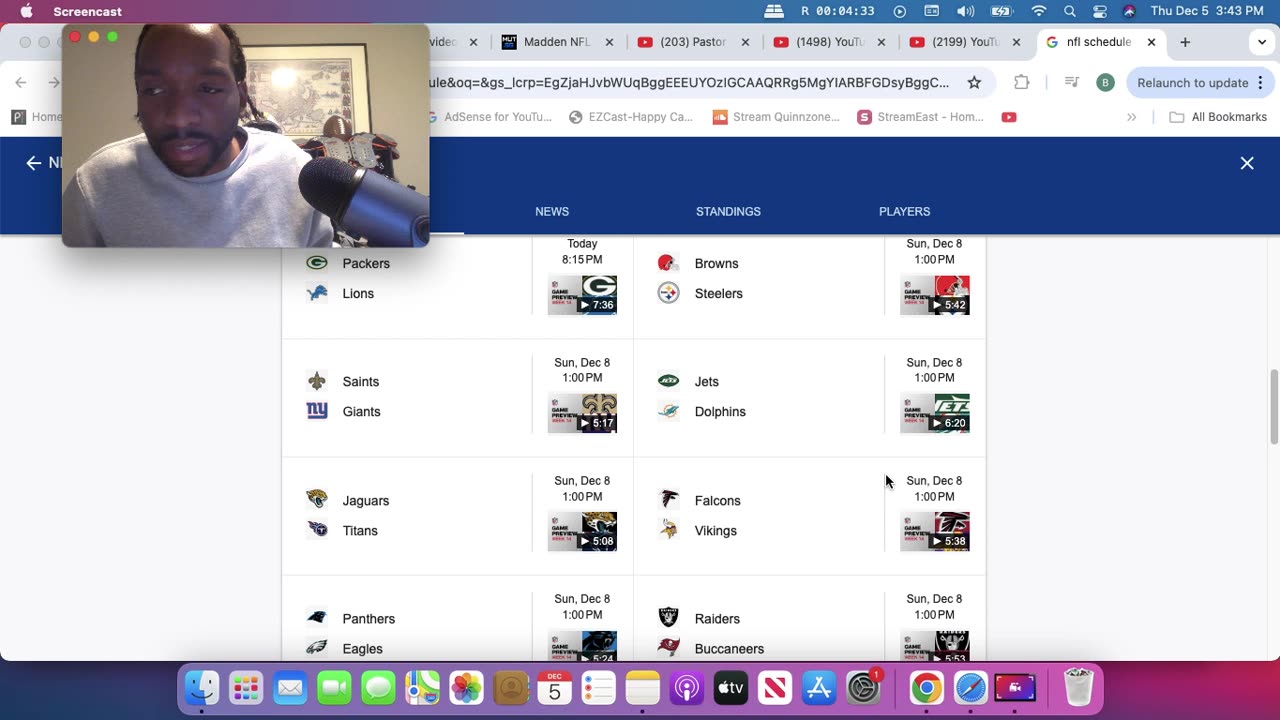Open the Control Center icon
1280x720 pixels.
click(x=1100, y=11)
